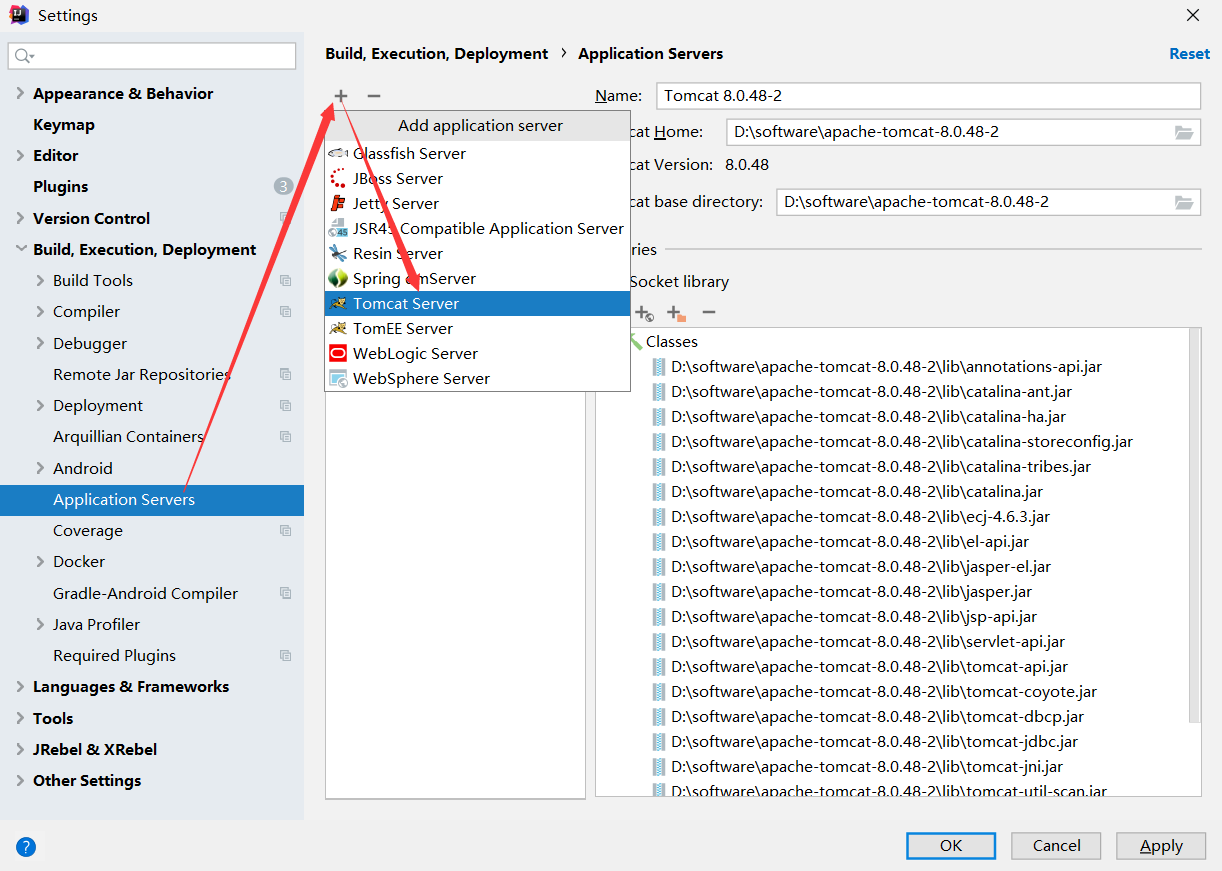Screen dimensions: 1222x871
Task: Open help with question mark icon
Action: point(26,847)
